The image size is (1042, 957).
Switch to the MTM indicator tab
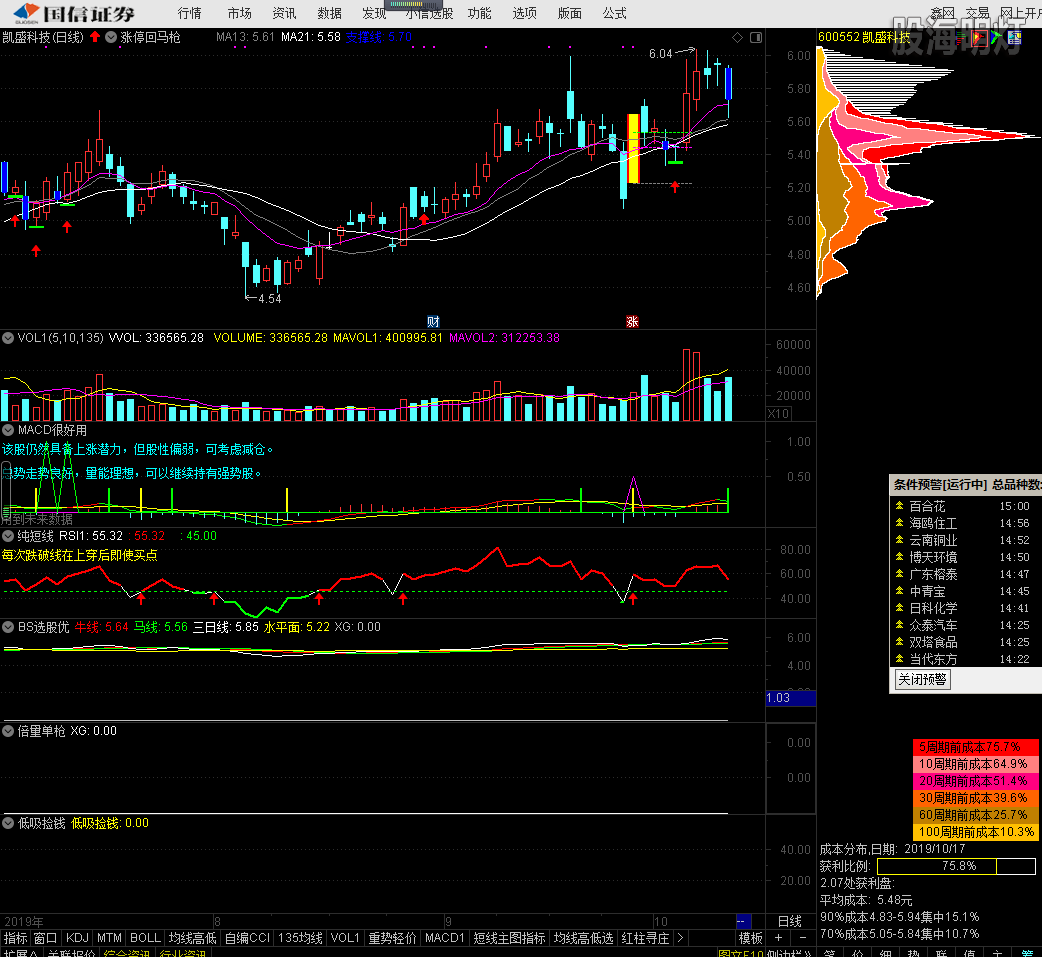[110, 938]
